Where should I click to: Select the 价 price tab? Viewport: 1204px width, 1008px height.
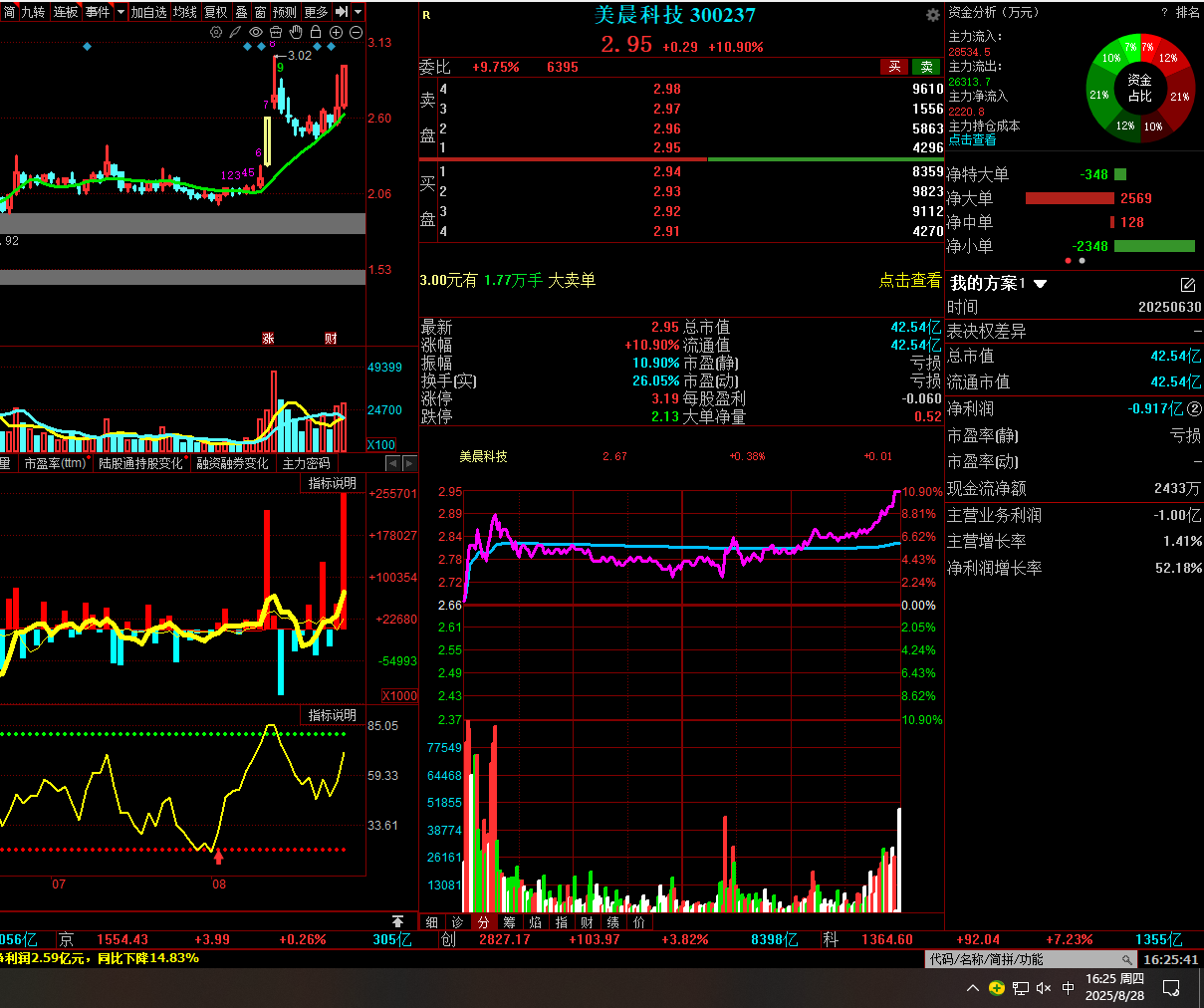coord(639,922)
